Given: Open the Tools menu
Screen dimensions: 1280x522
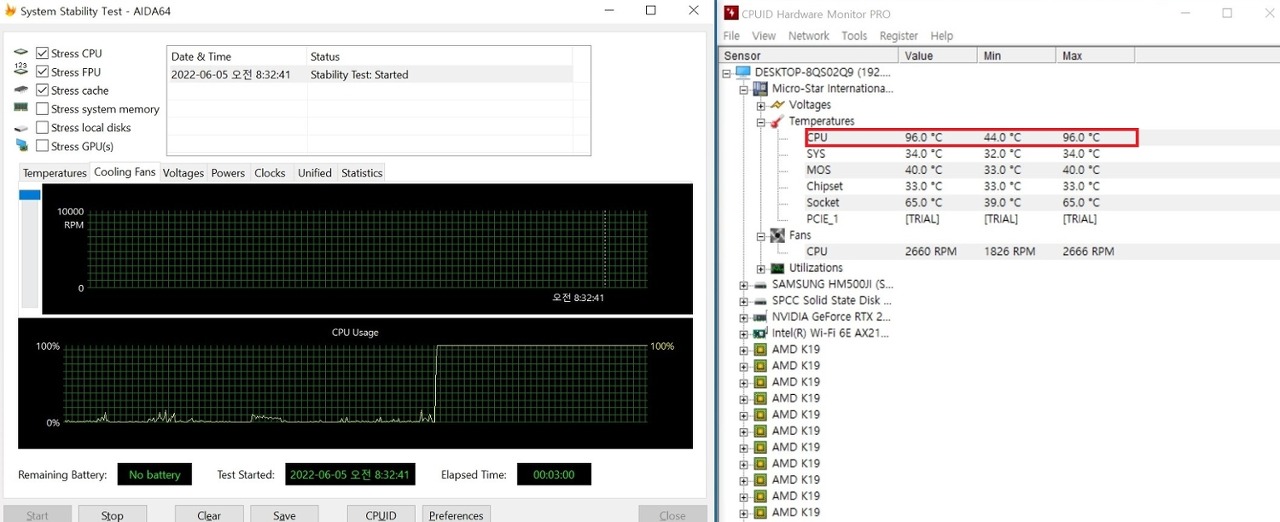Looking at the screenshot, I should [854, 36].
